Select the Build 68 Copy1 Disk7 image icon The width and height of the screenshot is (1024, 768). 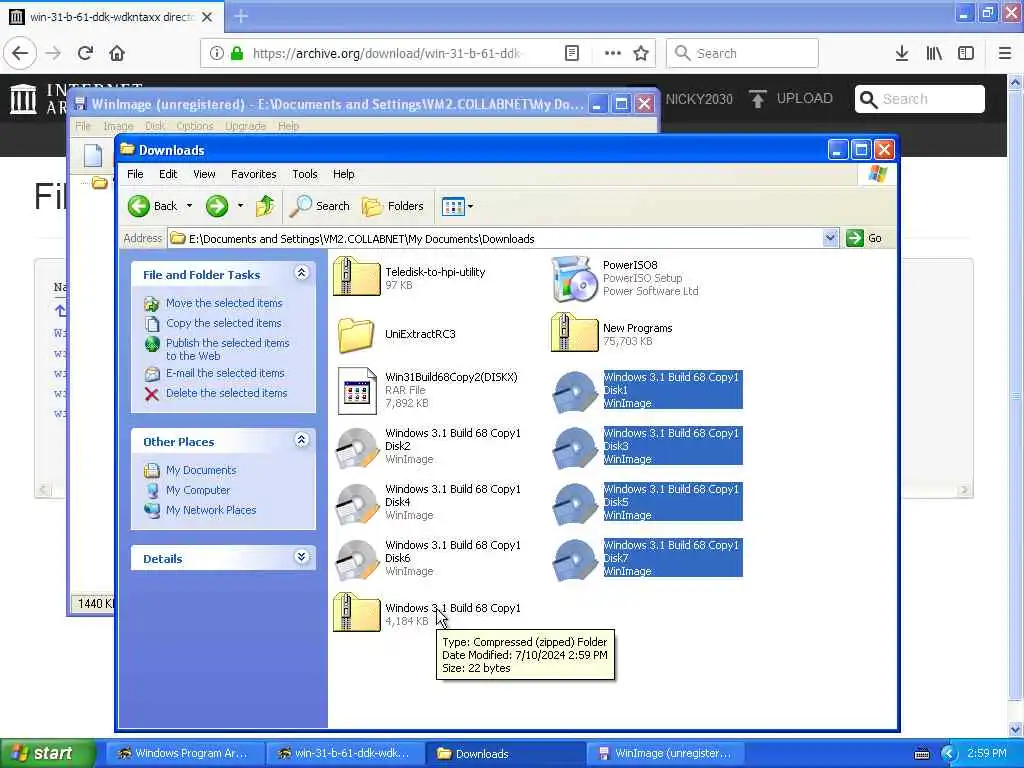tap(575, 560)
